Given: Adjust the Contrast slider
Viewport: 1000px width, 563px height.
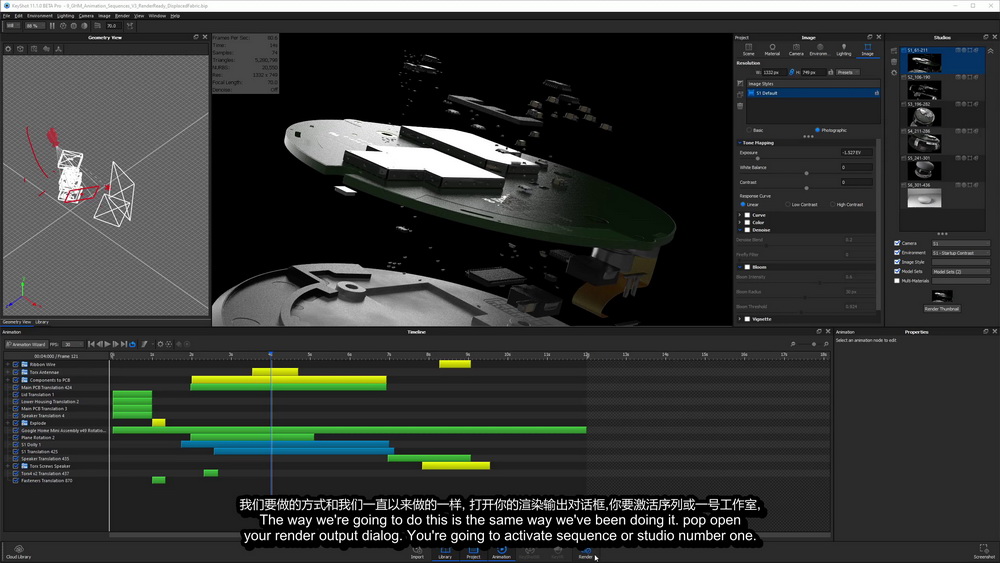Looking at the screenshot, I should [807, 187].
